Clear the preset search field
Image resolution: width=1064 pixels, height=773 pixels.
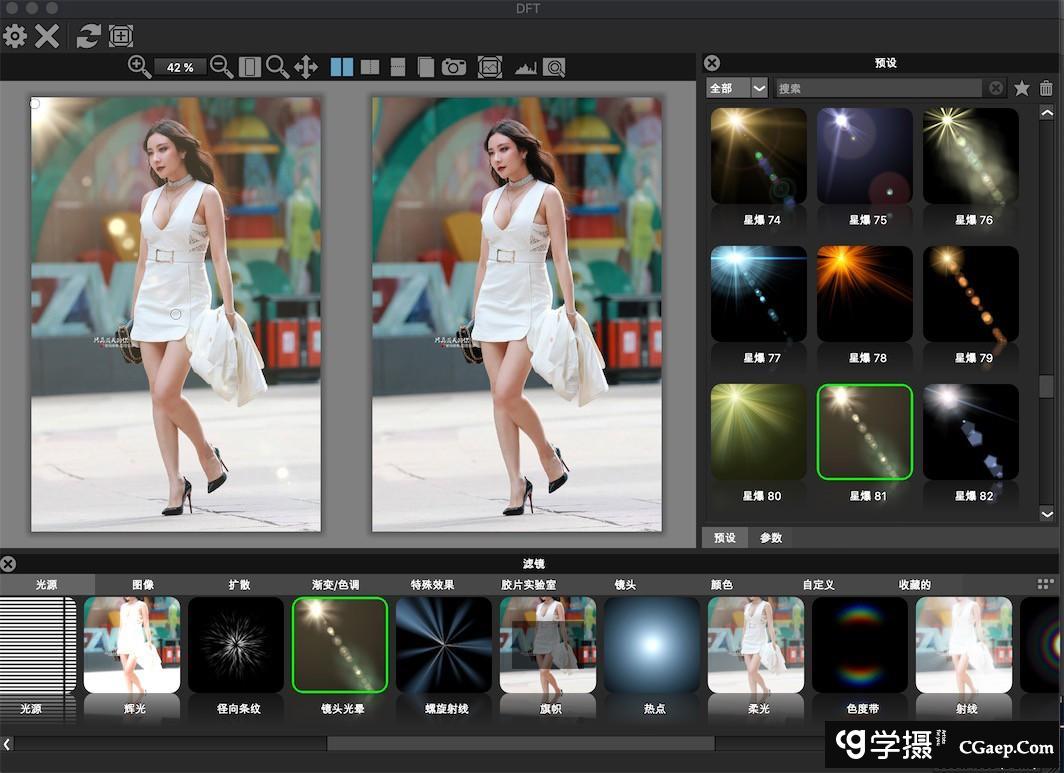click(x=996, y=88)
